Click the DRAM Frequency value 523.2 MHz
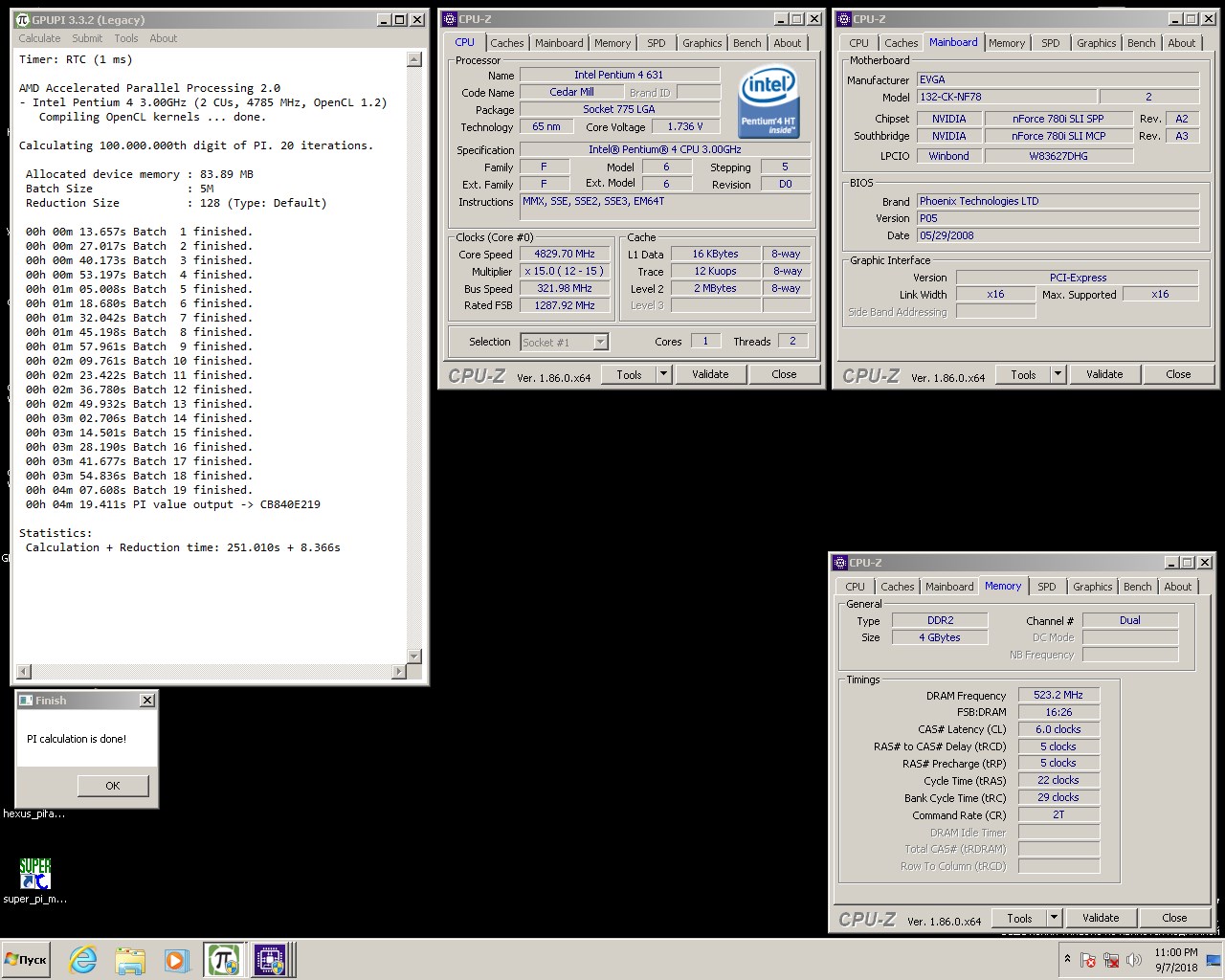The height and width of the screenshot is (980, 1225). [1058, 696]
